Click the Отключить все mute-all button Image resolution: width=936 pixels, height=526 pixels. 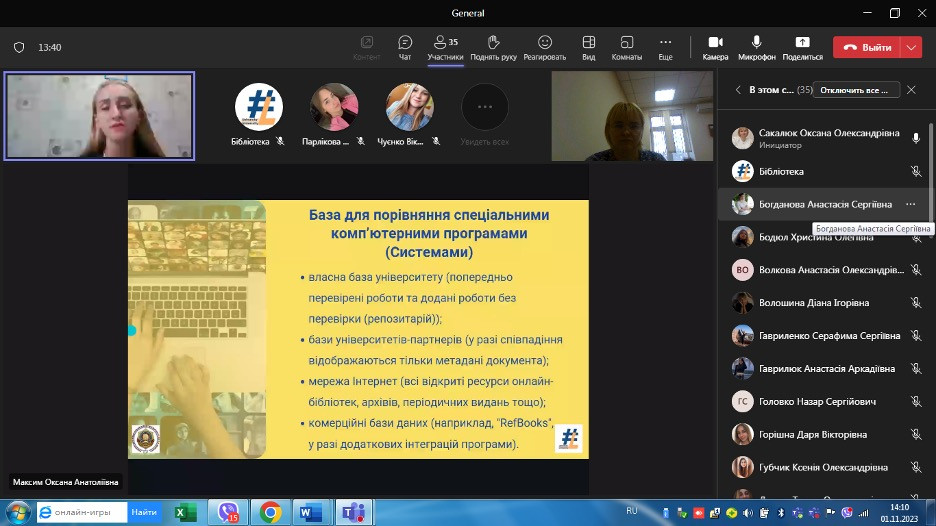coord(856,90)
